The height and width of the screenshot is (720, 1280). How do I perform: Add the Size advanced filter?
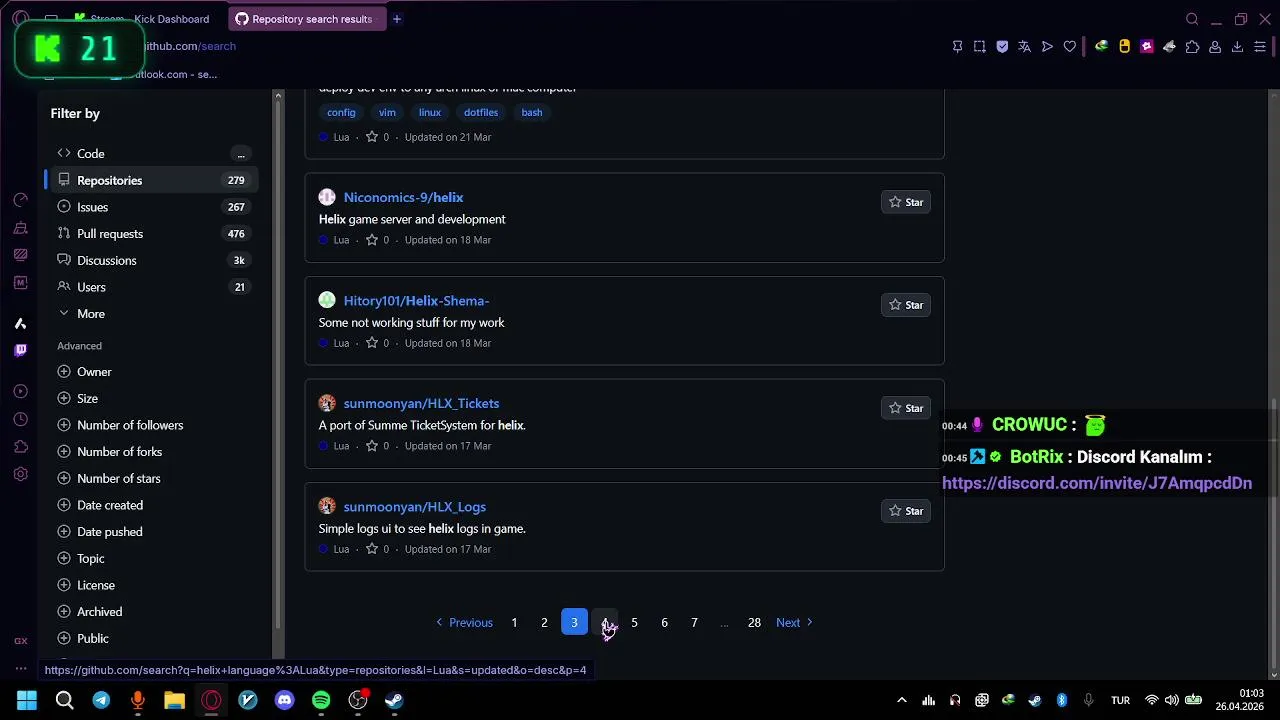tap(78, 398)
